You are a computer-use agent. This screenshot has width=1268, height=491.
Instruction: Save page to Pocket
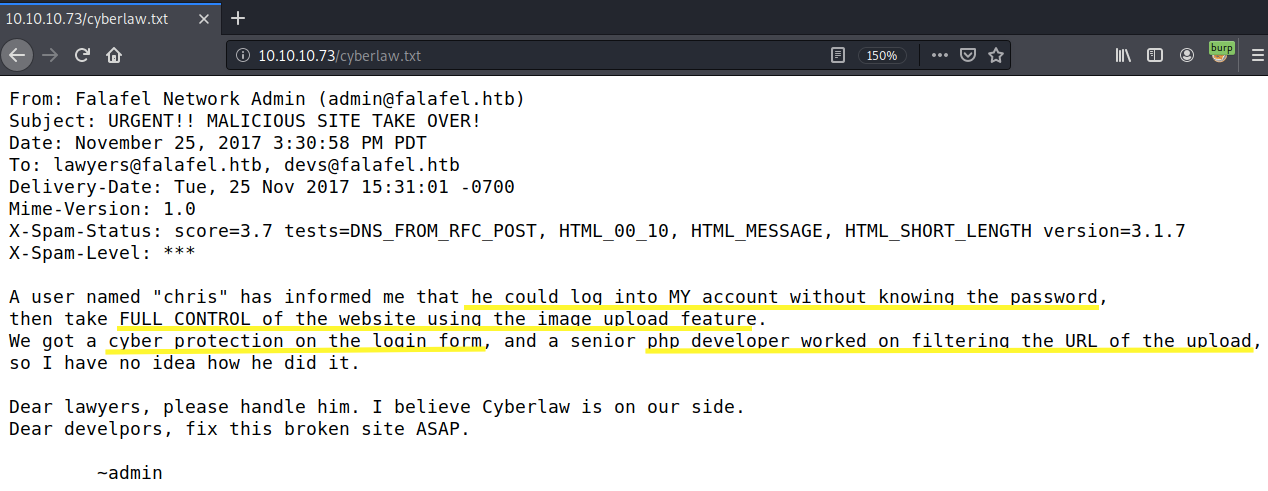coord(968,56)
